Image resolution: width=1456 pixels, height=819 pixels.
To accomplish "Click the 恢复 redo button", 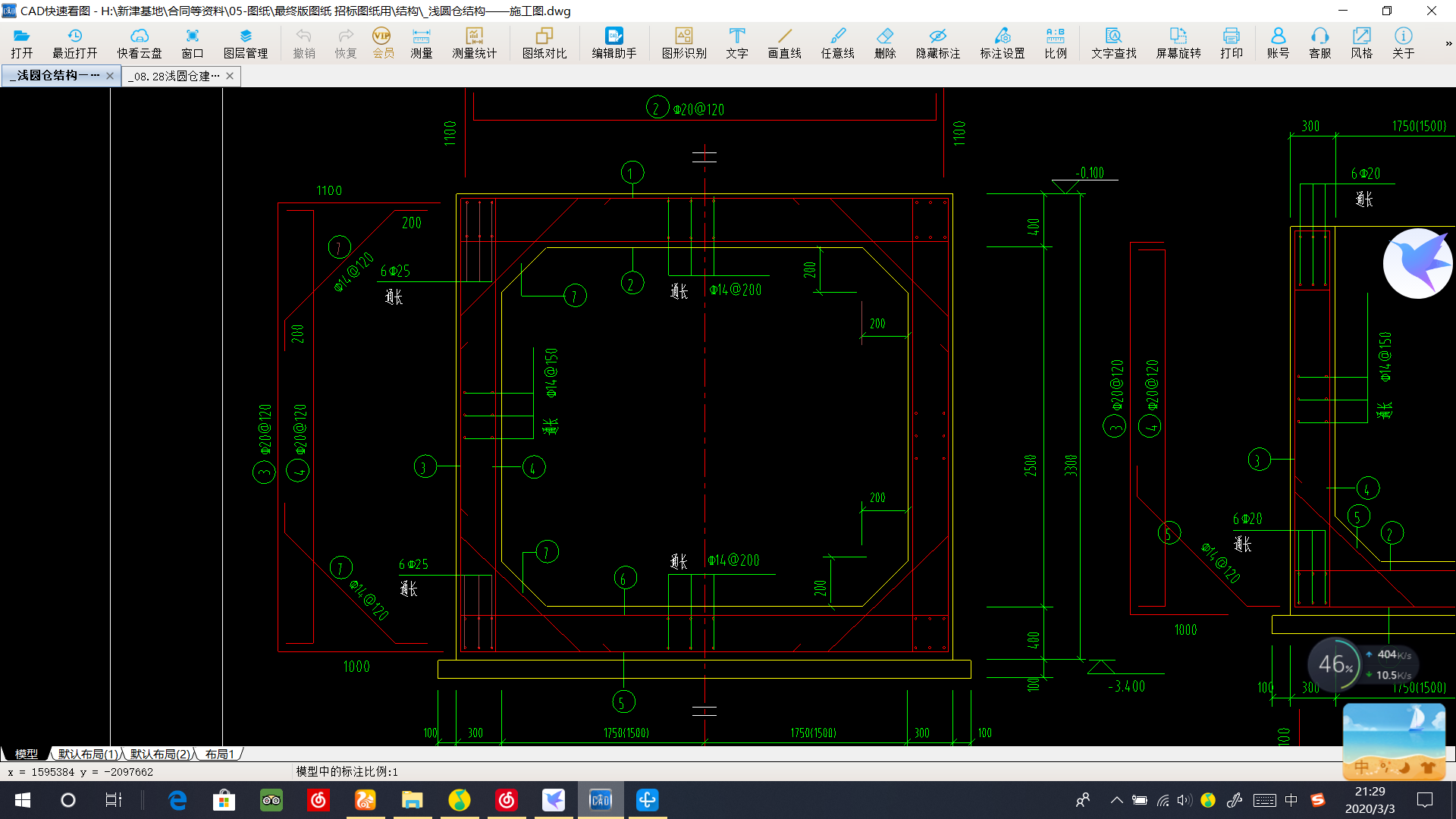I will [346, 43].
